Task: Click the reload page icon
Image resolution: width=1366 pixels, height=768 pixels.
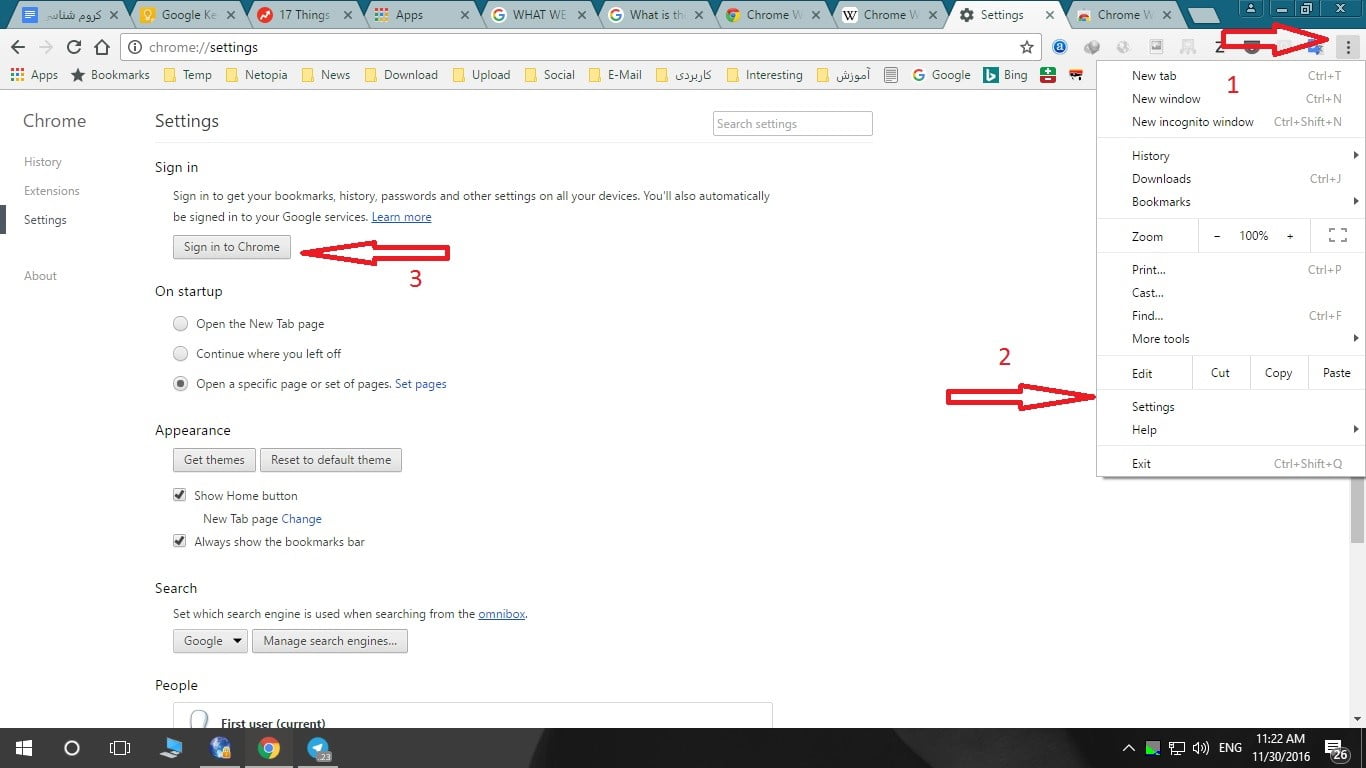Action: coord(73,47)
